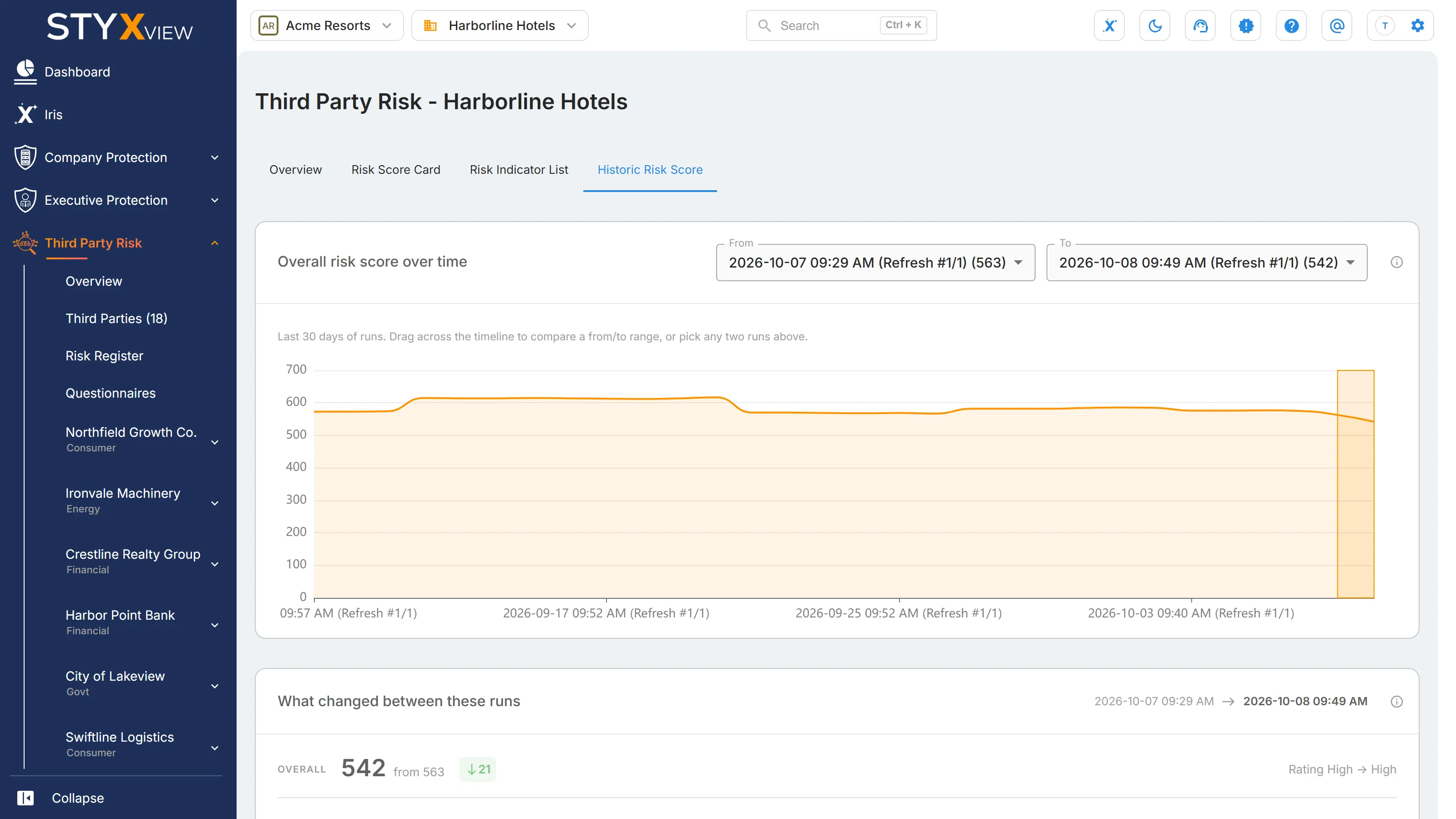Open City of Lakeview third party
Viewport: 1456px width, 819px height.
(115, 683)
